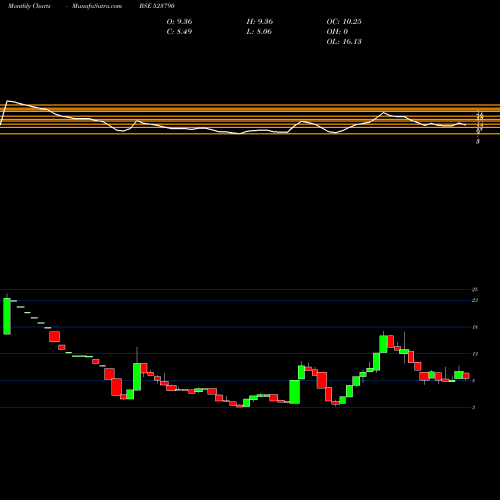Click the MunafaSutra.com label

97,6
